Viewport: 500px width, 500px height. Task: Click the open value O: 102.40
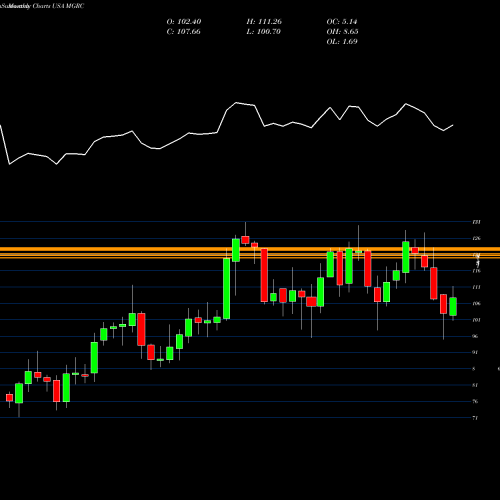(184, 22)
